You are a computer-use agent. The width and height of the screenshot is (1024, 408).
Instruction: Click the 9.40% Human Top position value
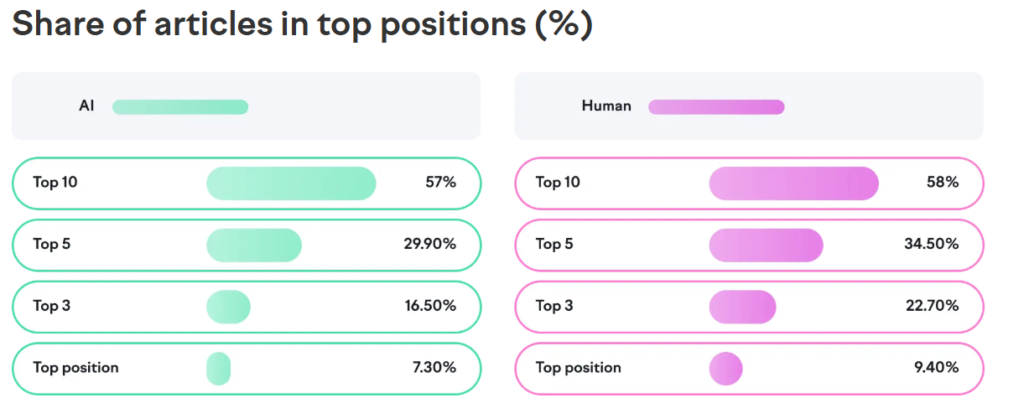(936, 368)
